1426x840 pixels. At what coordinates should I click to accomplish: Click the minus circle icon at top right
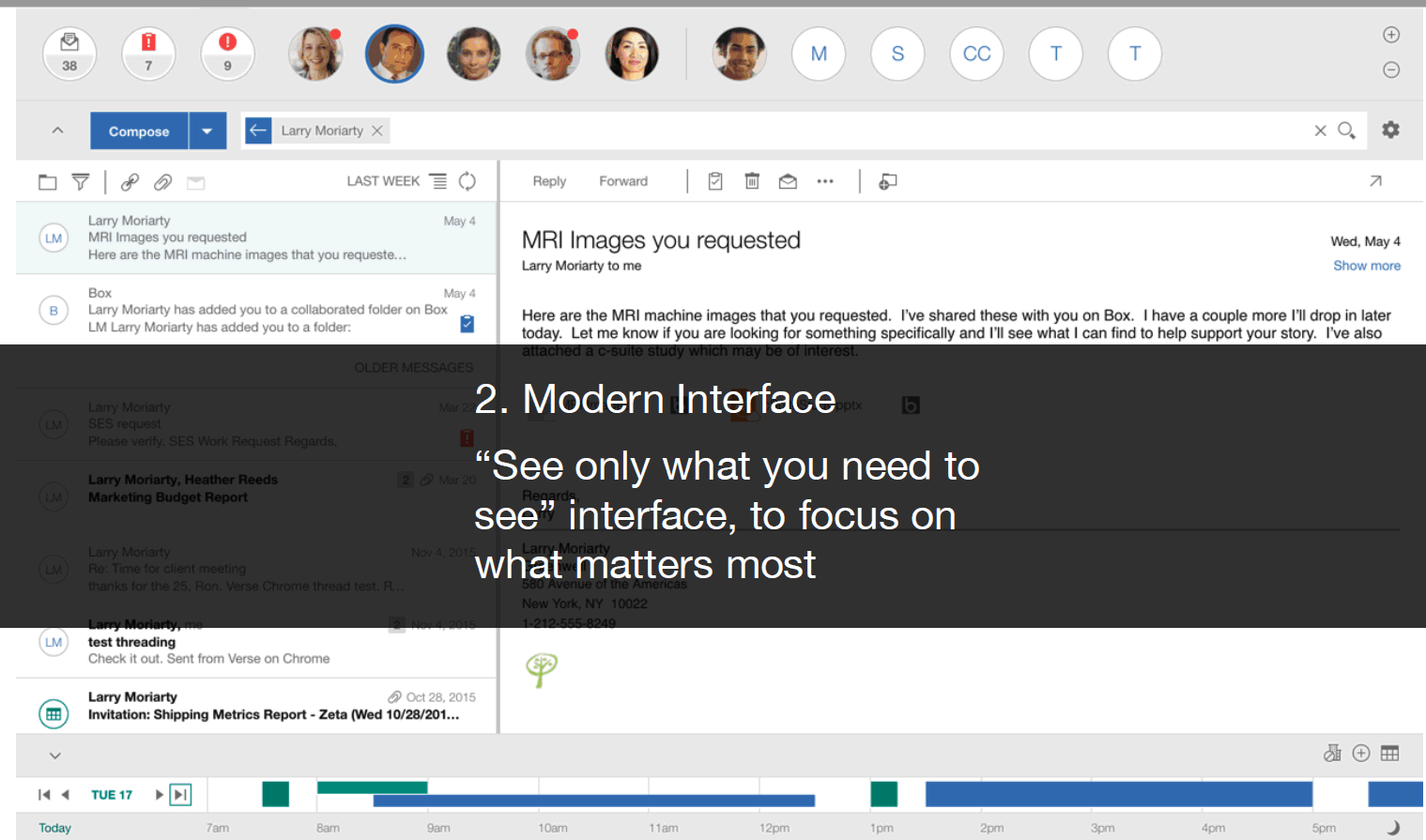pos(1391,69)
